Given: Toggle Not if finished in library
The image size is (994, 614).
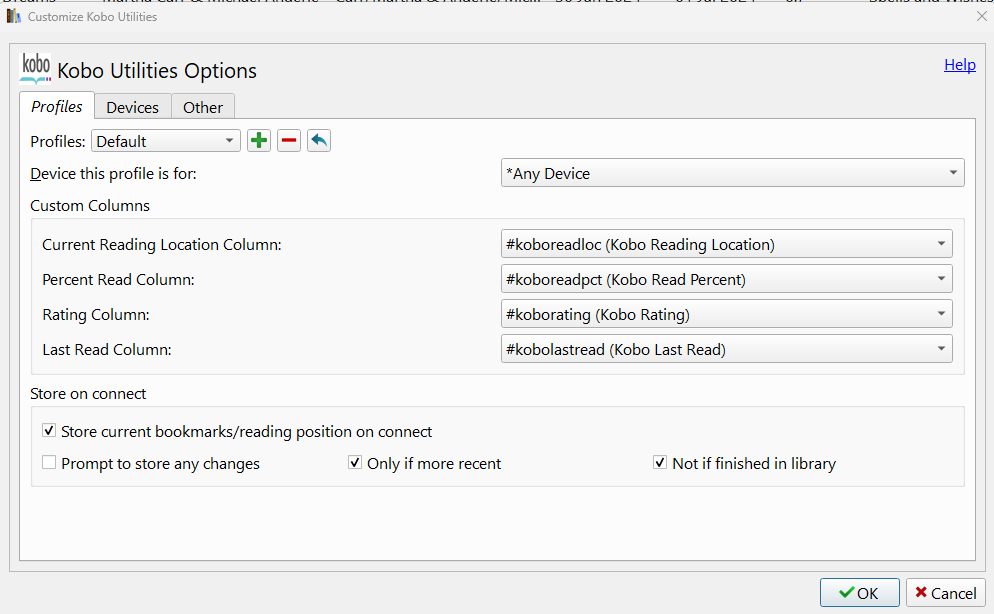Looking at the screenshot, I should click(x=660, y=464).
